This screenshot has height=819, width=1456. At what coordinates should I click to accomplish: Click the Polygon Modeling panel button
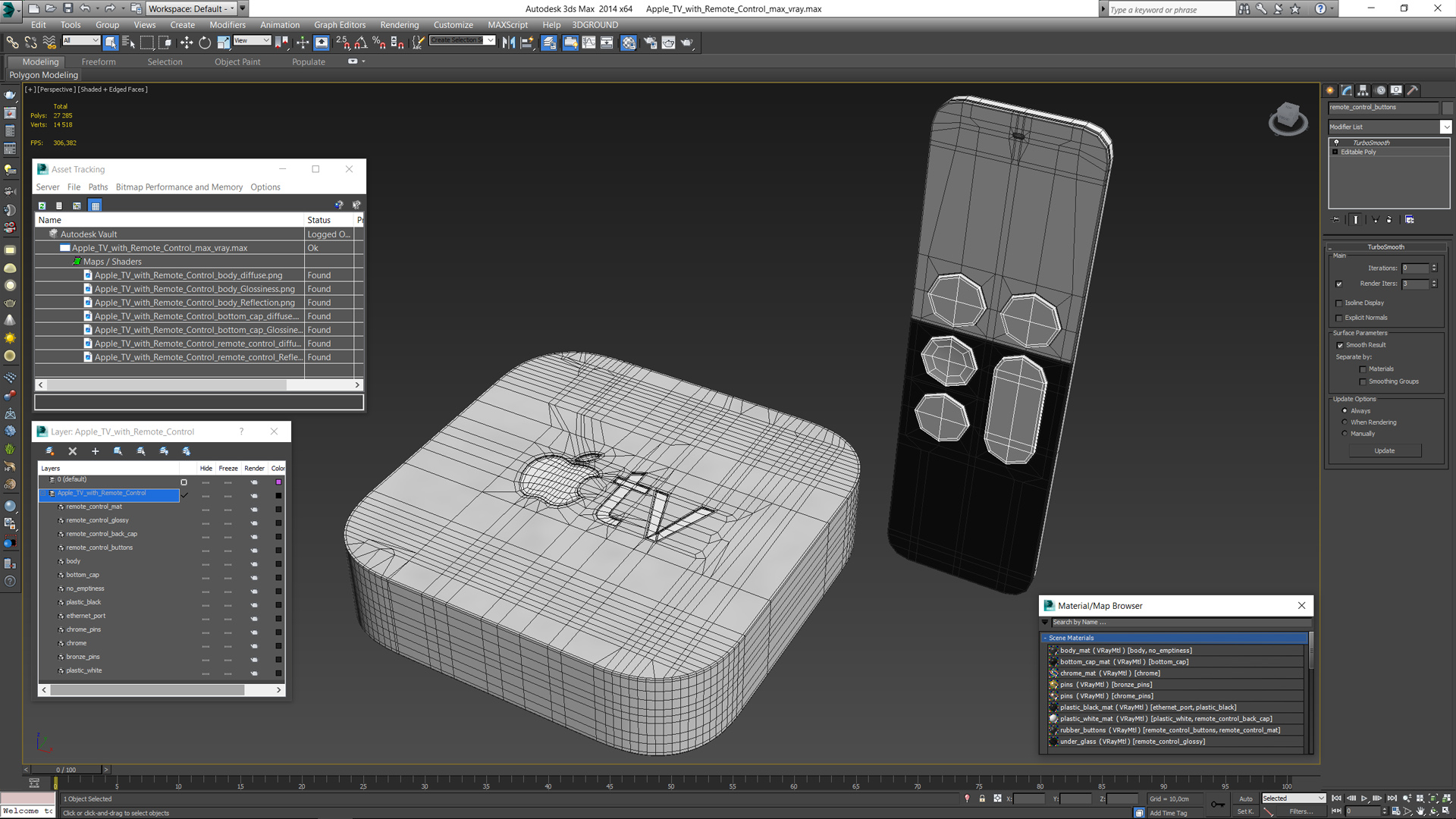[44, 75]
